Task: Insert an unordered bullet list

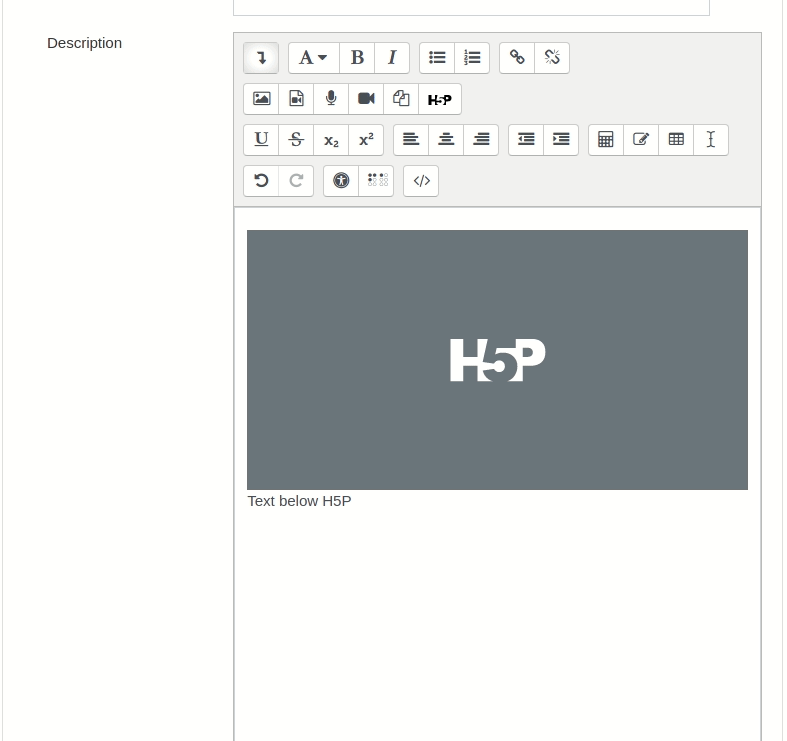Action: click(x=437, y=58)
